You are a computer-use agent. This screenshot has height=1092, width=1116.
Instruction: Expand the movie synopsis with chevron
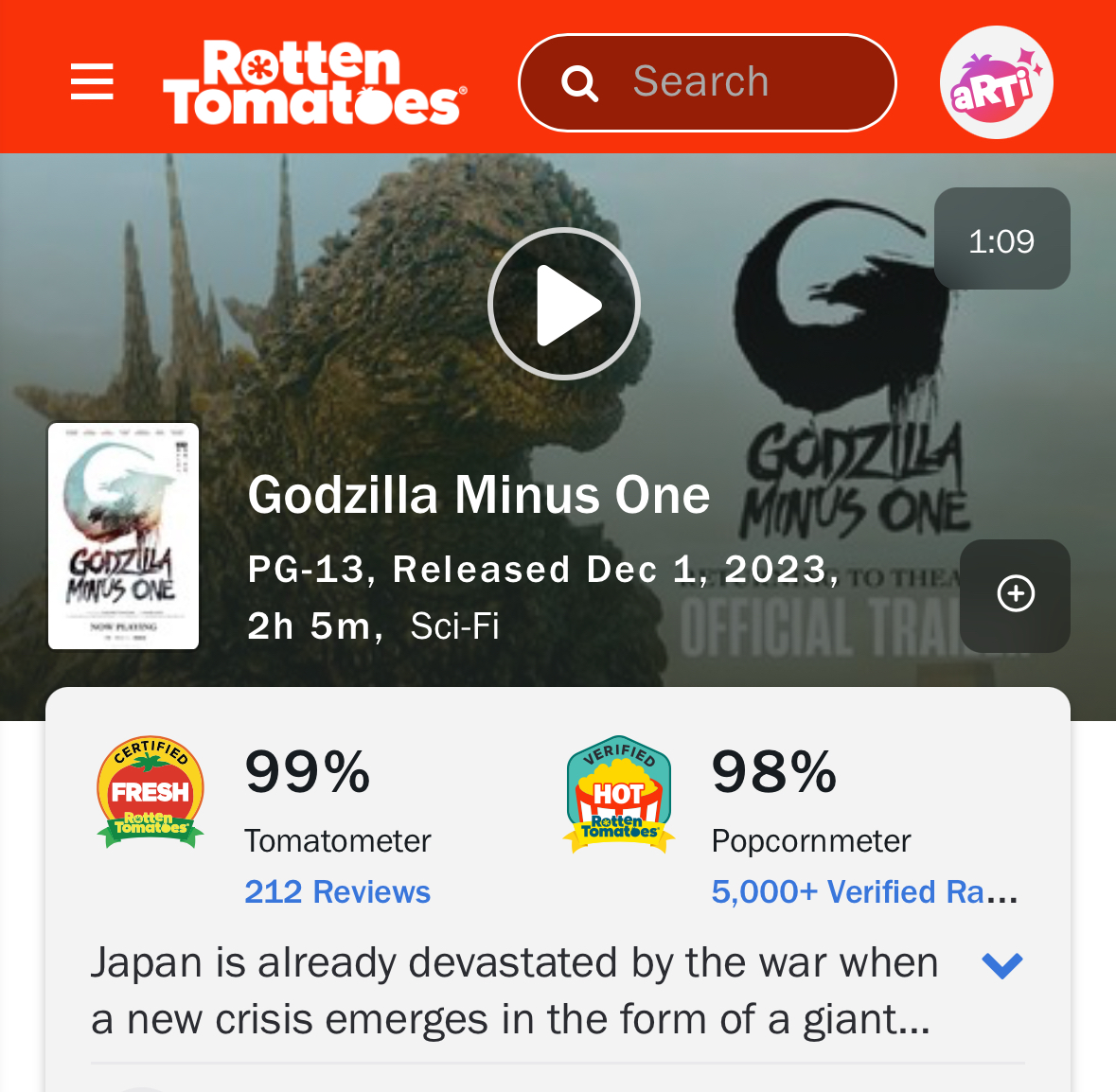[1002, 966]
